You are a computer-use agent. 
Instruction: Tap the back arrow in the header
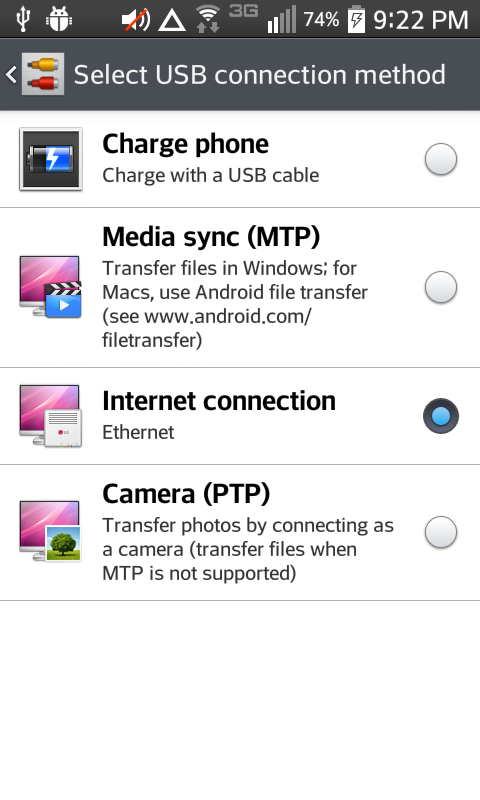[x=11, y=74]
